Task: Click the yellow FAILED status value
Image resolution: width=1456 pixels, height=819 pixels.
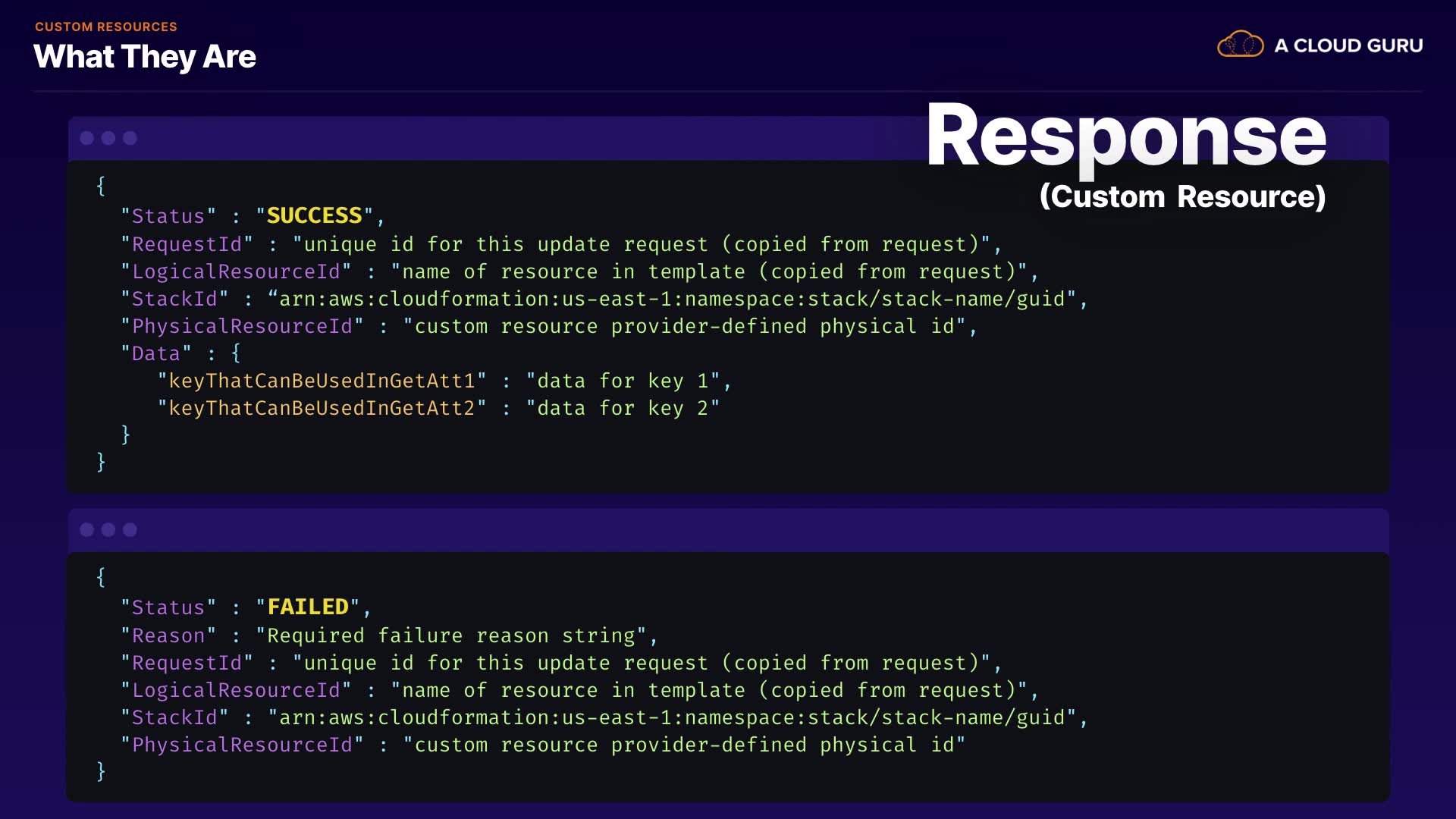Action: [x=308, y=607]
